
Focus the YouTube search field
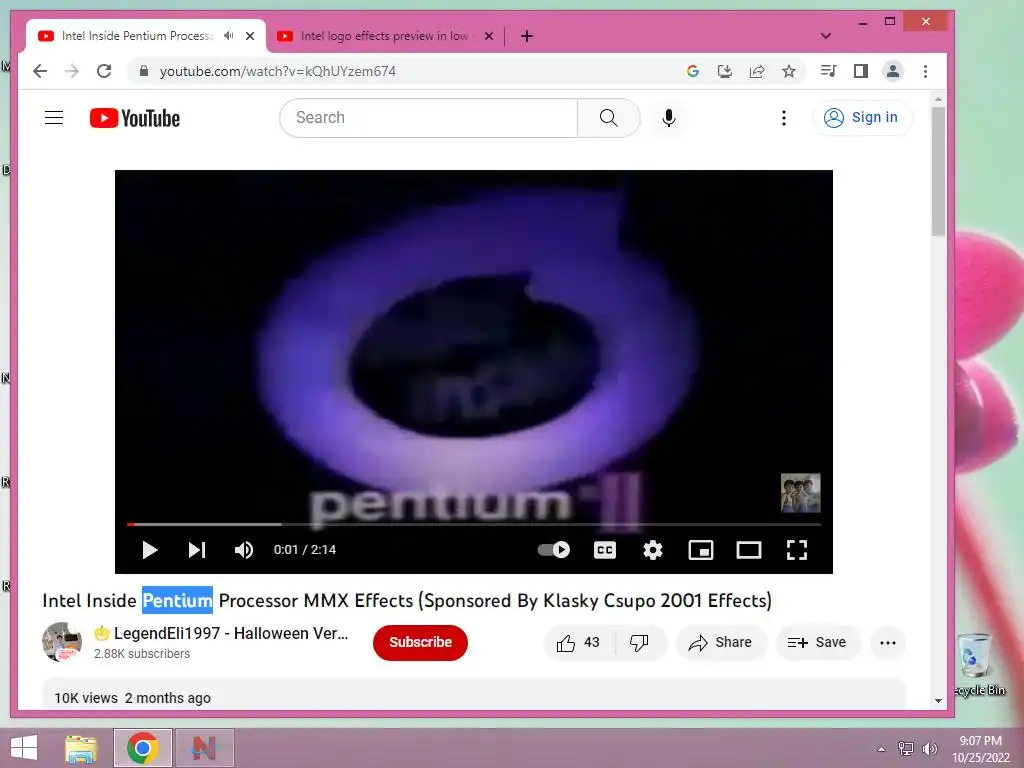click(429, 118)
